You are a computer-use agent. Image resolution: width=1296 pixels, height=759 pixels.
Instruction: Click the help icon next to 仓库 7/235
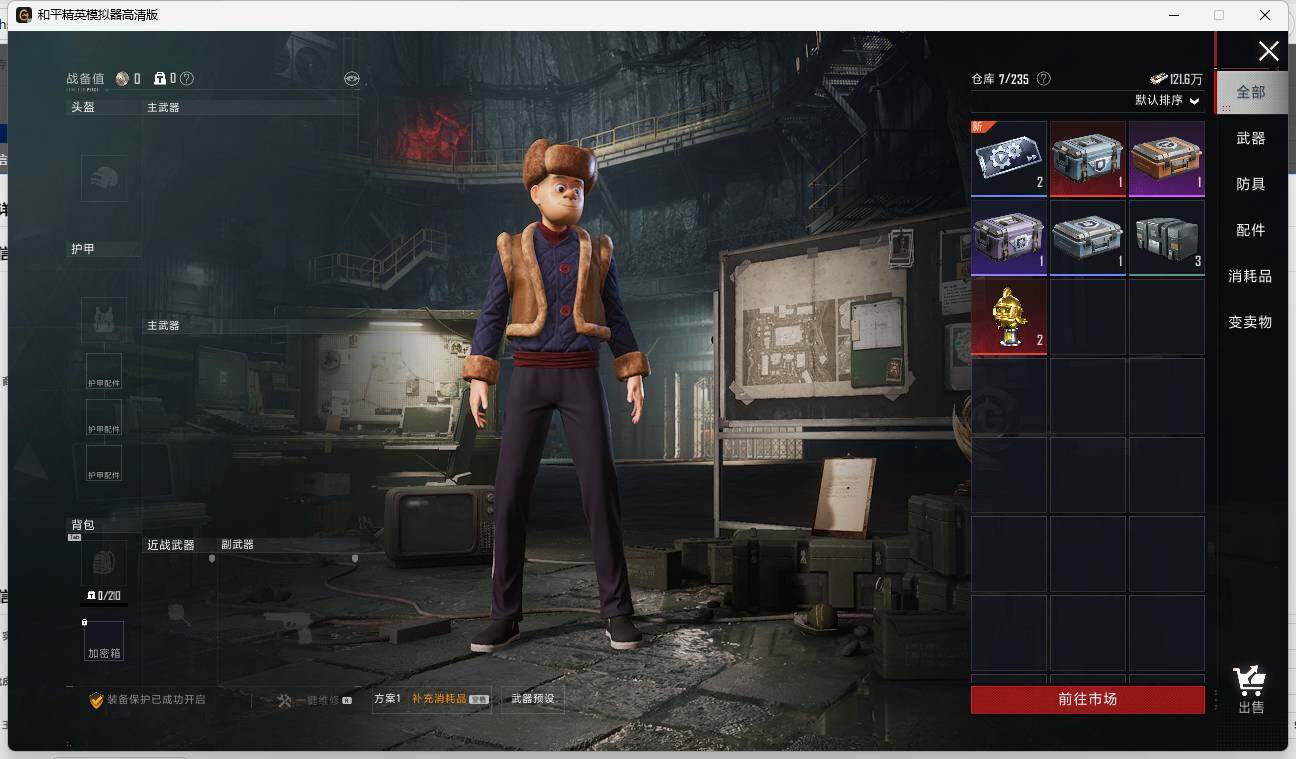pos(1044,78)
